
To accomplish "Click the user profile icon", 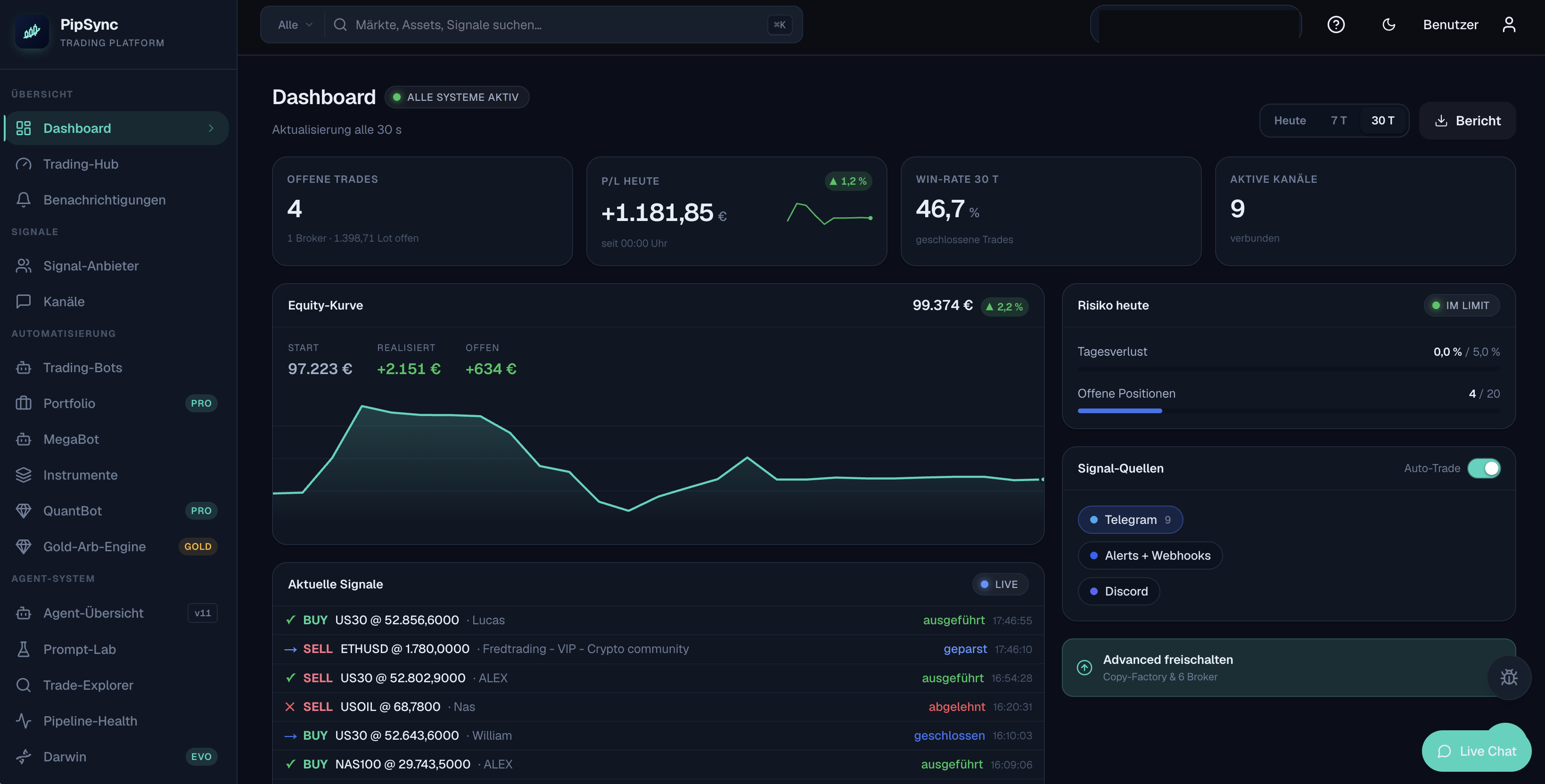I will [1509, 24].
